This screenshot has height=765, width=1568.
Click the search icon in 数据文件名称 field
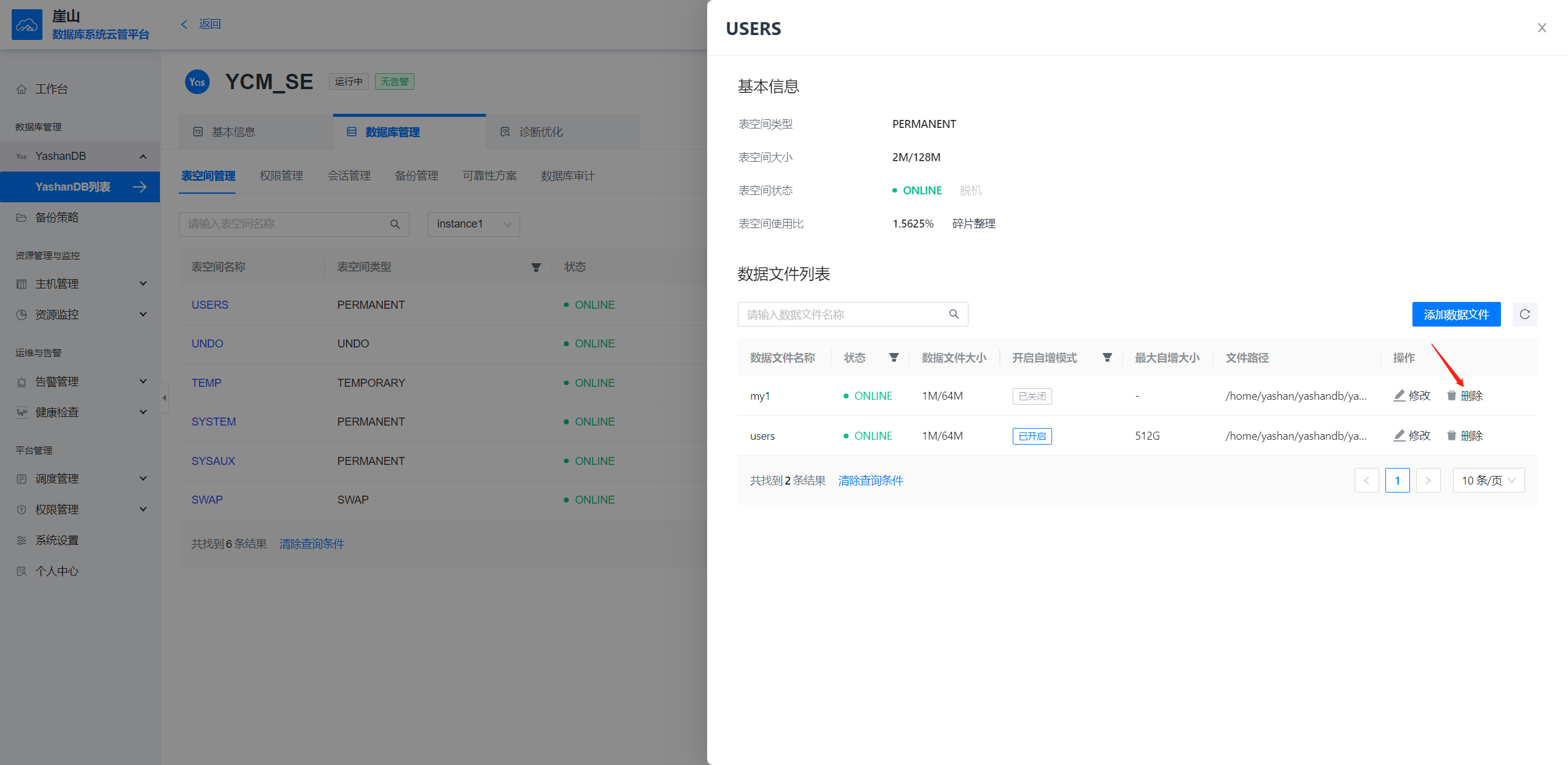pyautogui.click(x=954, y=314)
